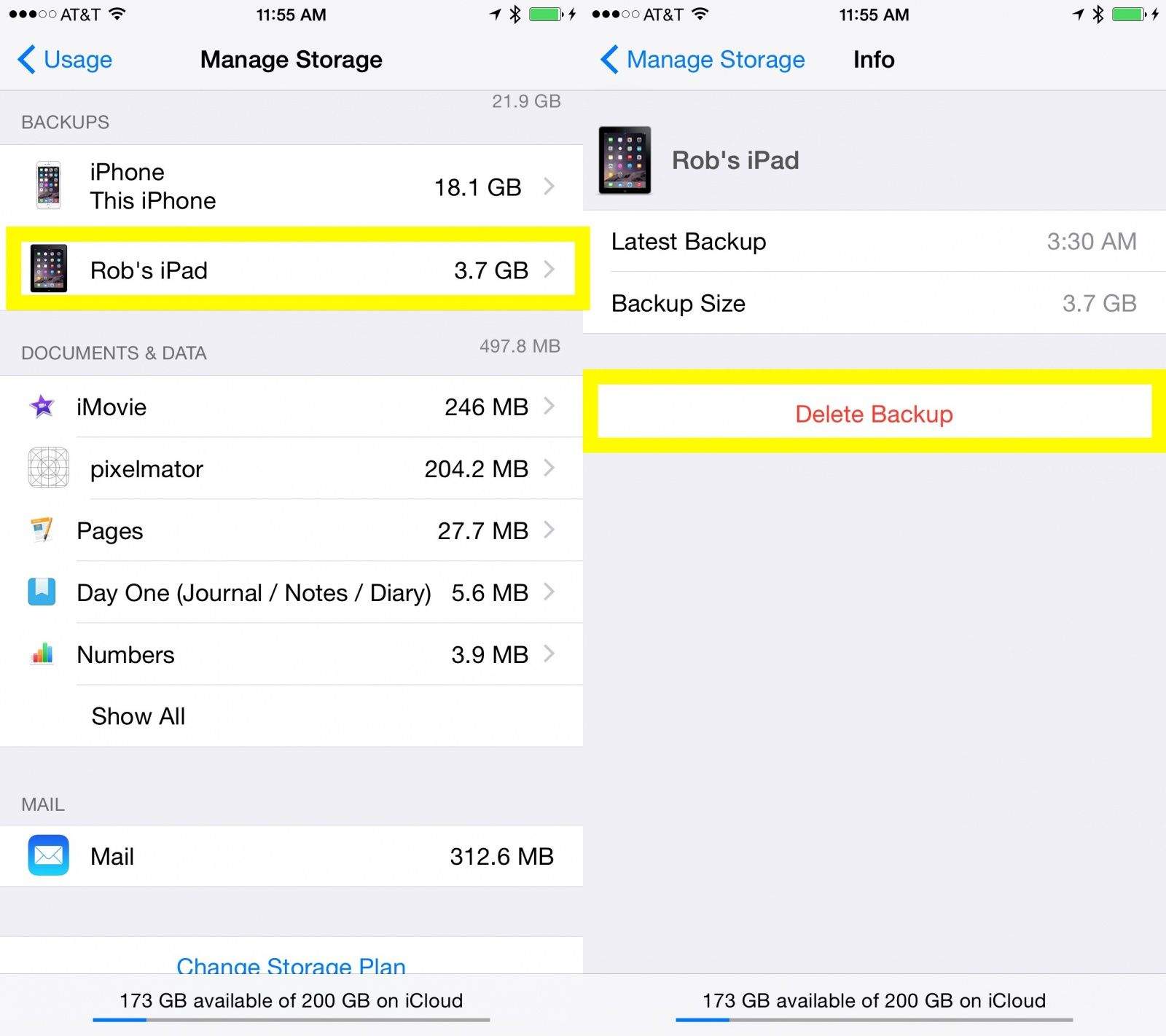Tap Bluetooth icon in left status bar
The height and width of the screenshot is (1036, 1166).
coord(515,14)
